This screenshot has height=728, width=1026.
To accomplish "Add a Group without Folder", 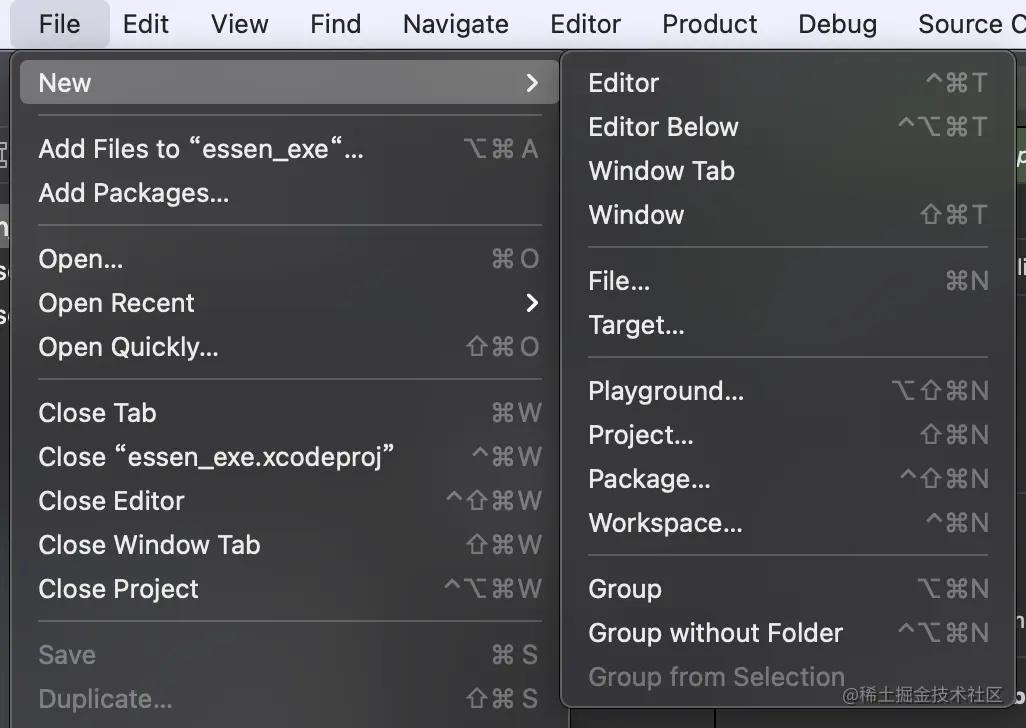I will [x=716, y=633].
